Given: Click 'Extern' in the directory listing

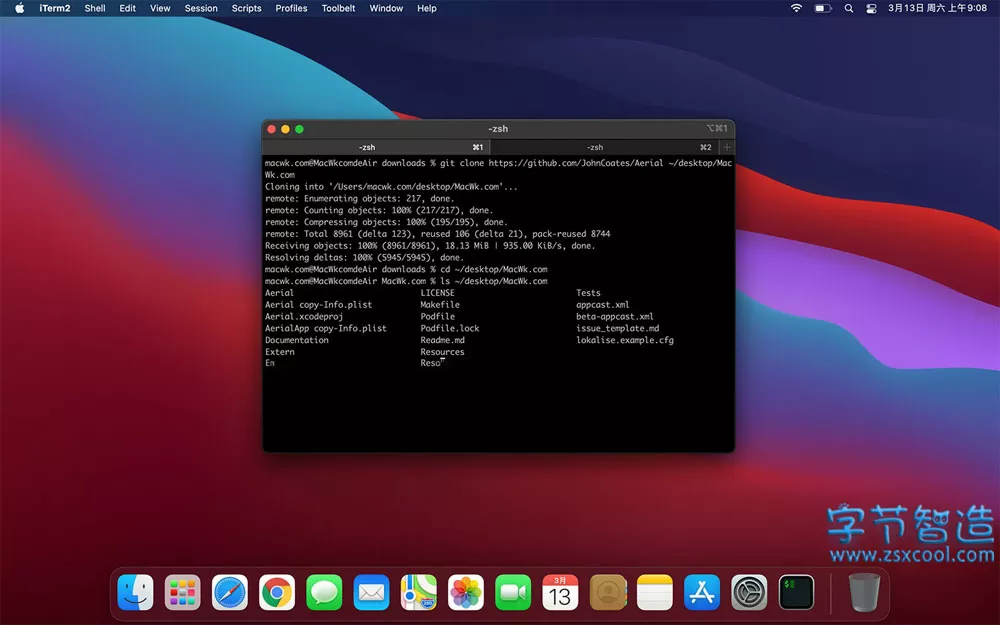Looking at the screenshot, I should (x=280, y=352).
